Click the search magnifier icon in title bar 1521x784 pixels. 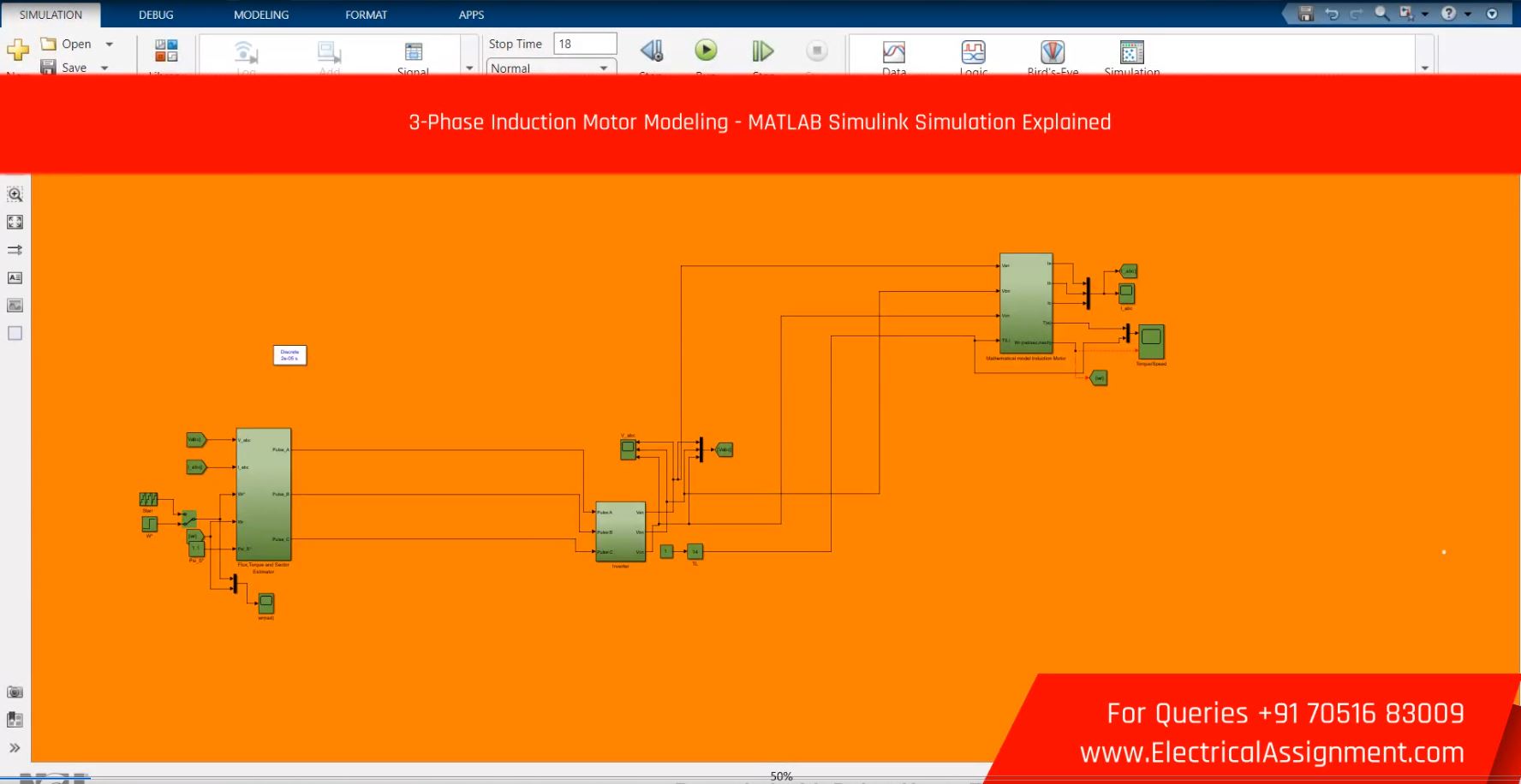pyautogui.click(x=1381, y=13)
